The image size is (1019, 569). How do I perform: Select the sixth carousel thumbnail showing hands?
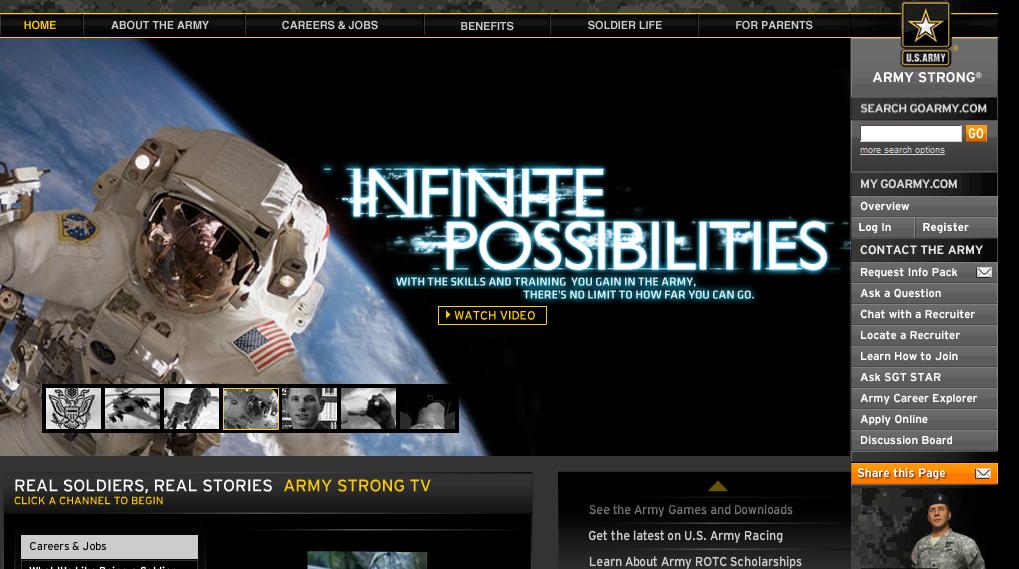coord(368,409)
